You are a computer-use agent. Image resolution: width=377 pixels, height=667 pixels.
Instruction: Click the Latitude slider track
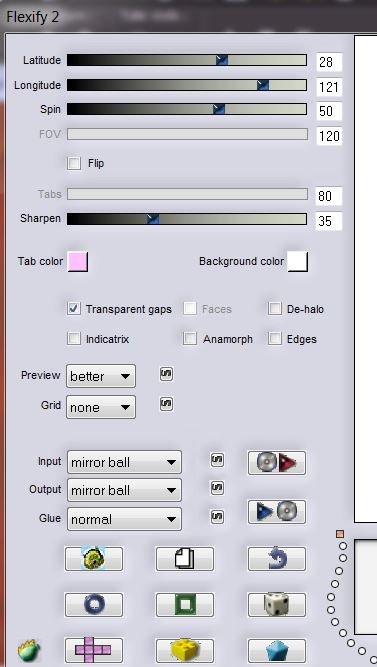[187, 60]
